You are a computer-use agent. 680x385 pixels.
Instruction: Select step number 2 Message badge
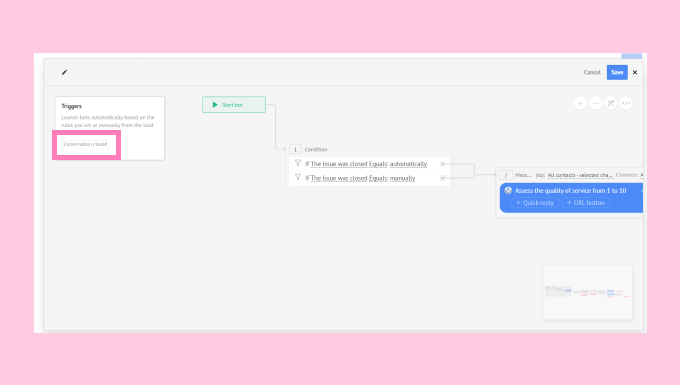click(506, 175)
